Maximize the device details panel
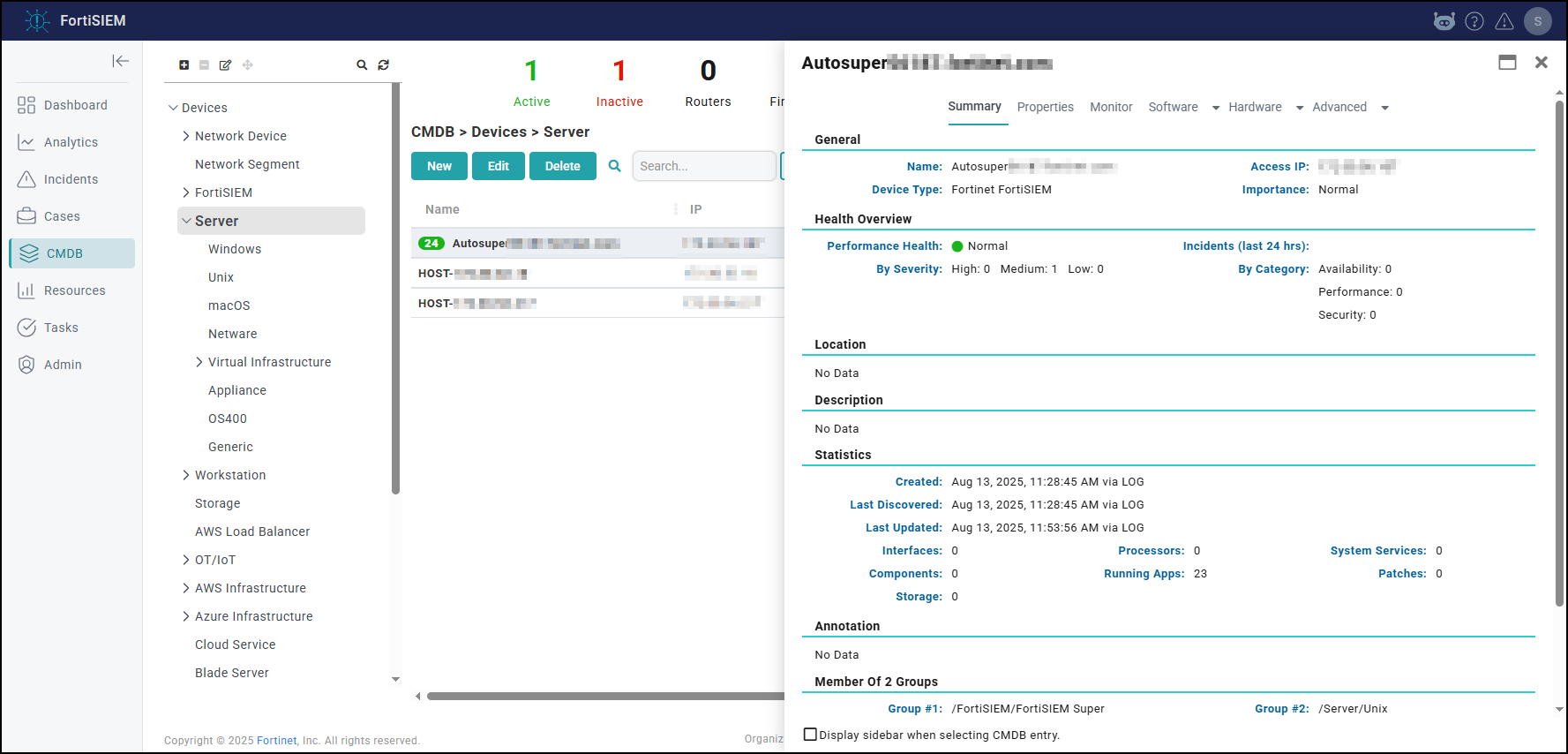This screenshot has height=754, width=1568. pos(1507,62)
